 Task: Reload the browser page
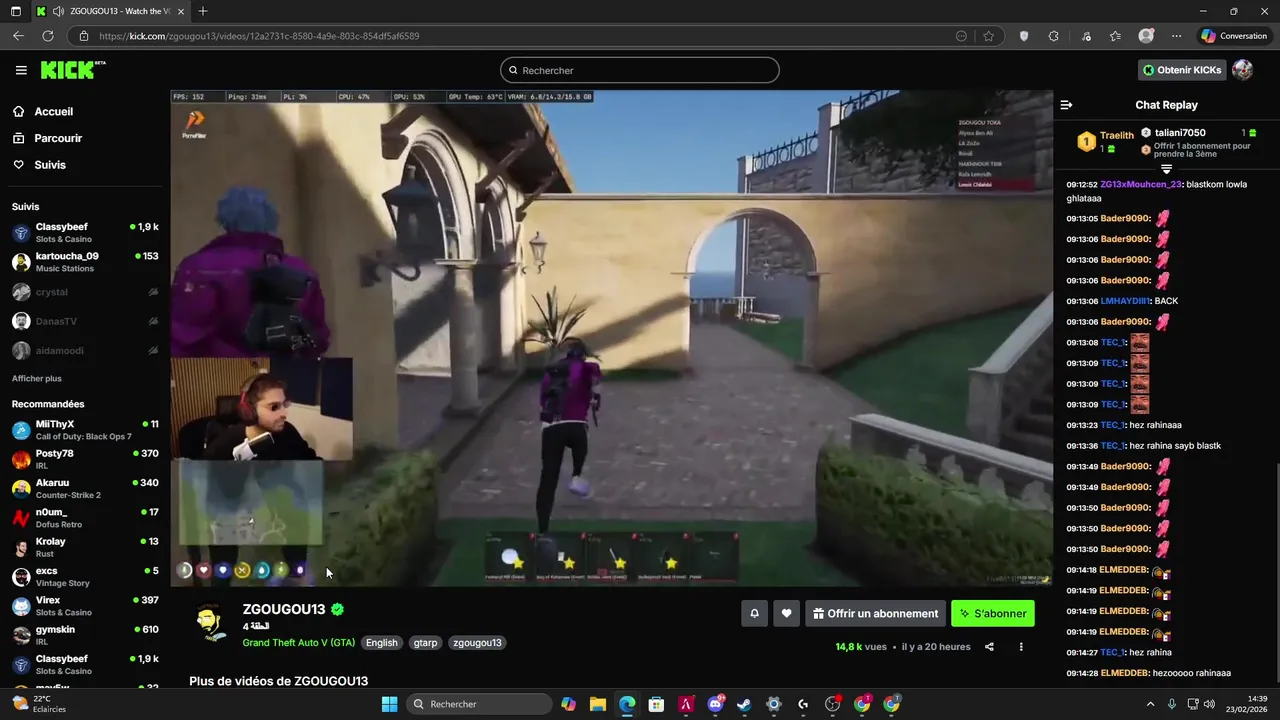(47, 36)
